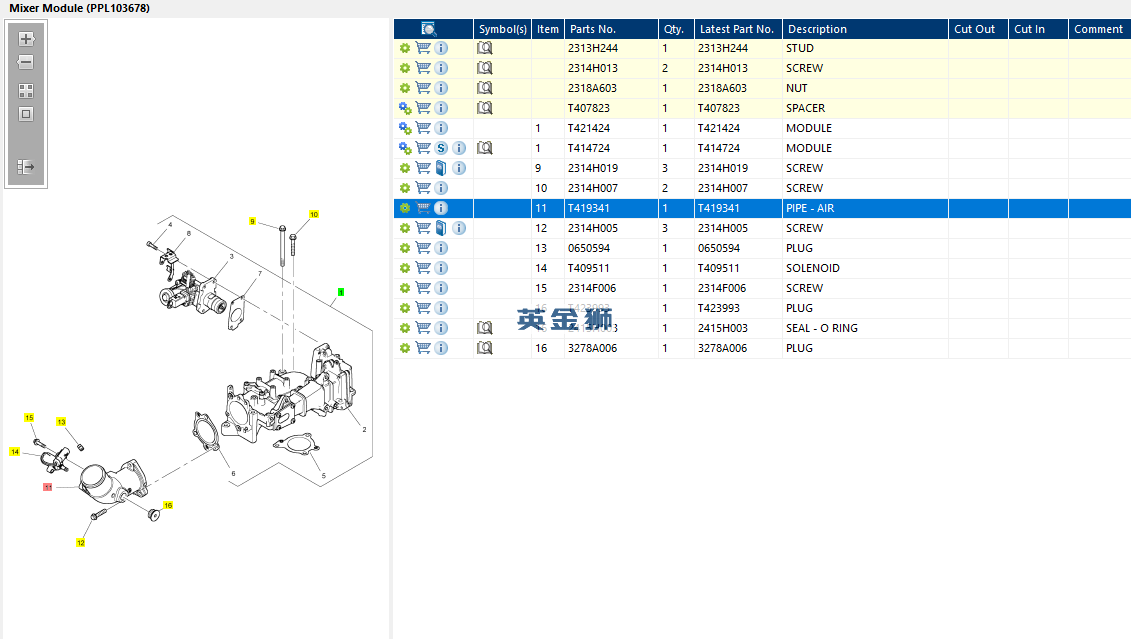Click gear icon for SCREW 2314F006
Viewport: 1131px width, 639px height.
pyautogui.click(x=405, y=288)
